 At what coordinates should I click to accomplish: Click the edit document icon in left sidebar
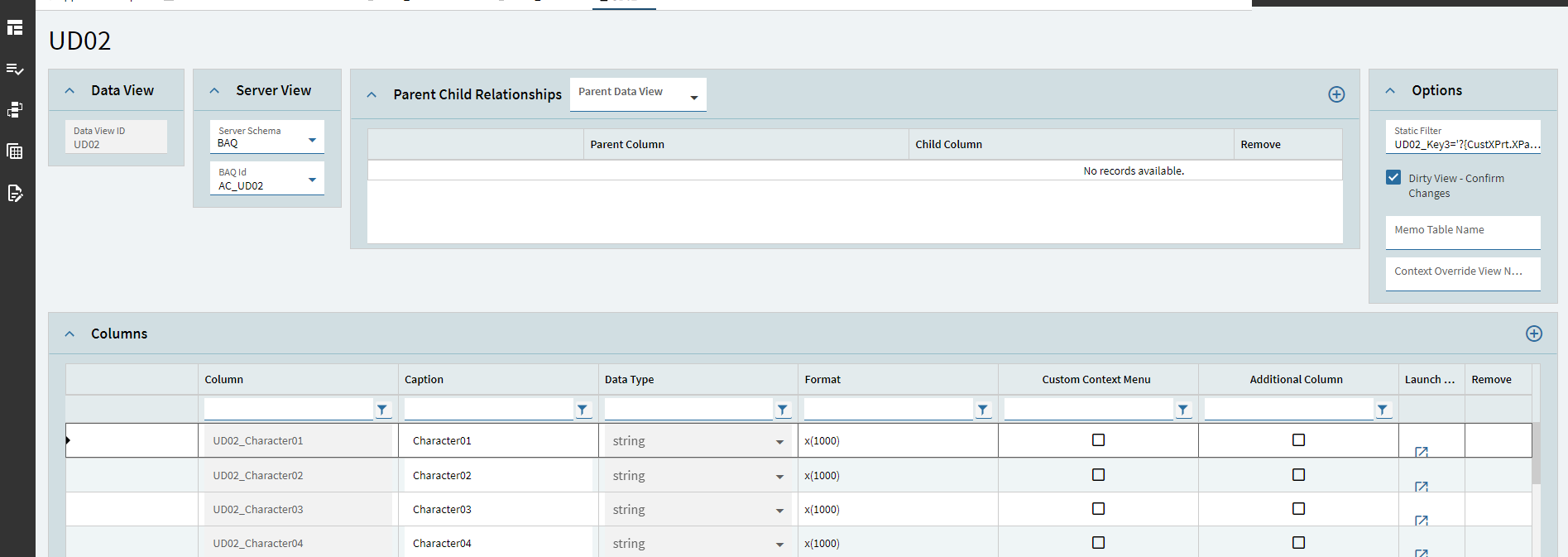[15, 194]
